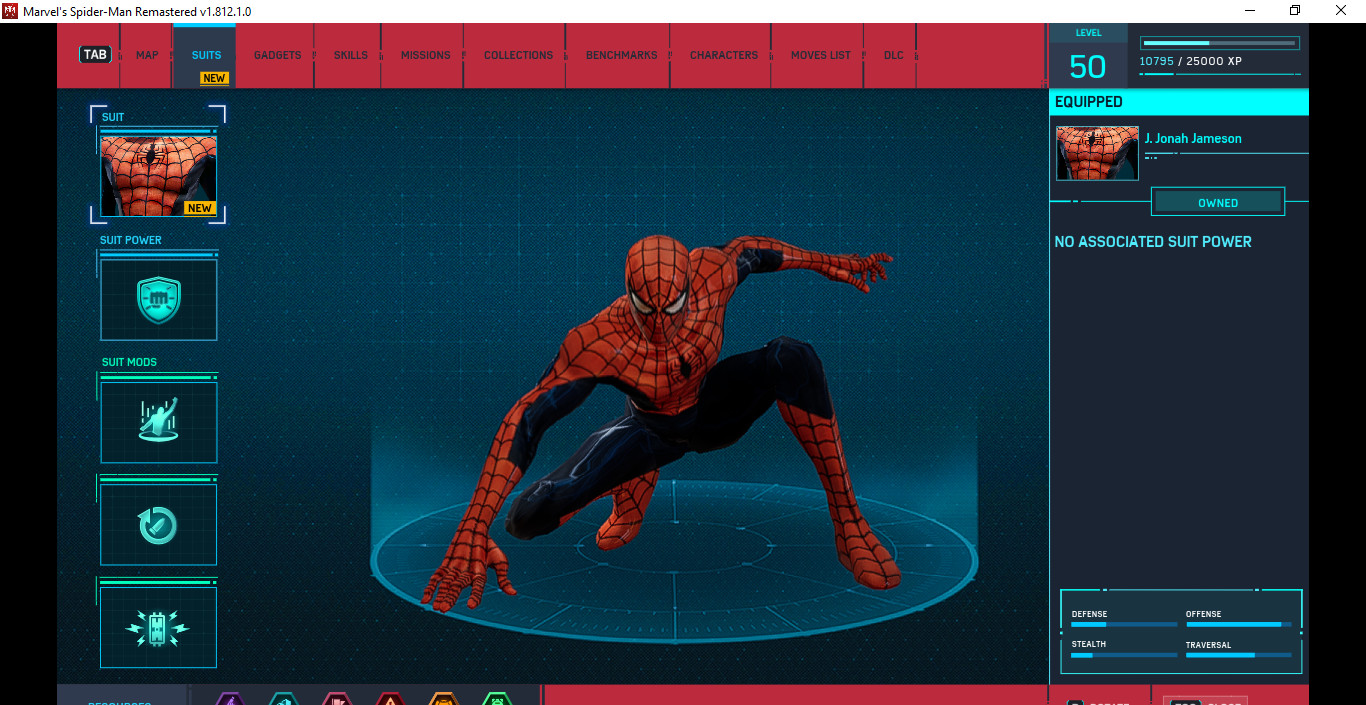Select the teal research token icon
The height and width of the screenshot is (705, 1366).
click(283, 698)
